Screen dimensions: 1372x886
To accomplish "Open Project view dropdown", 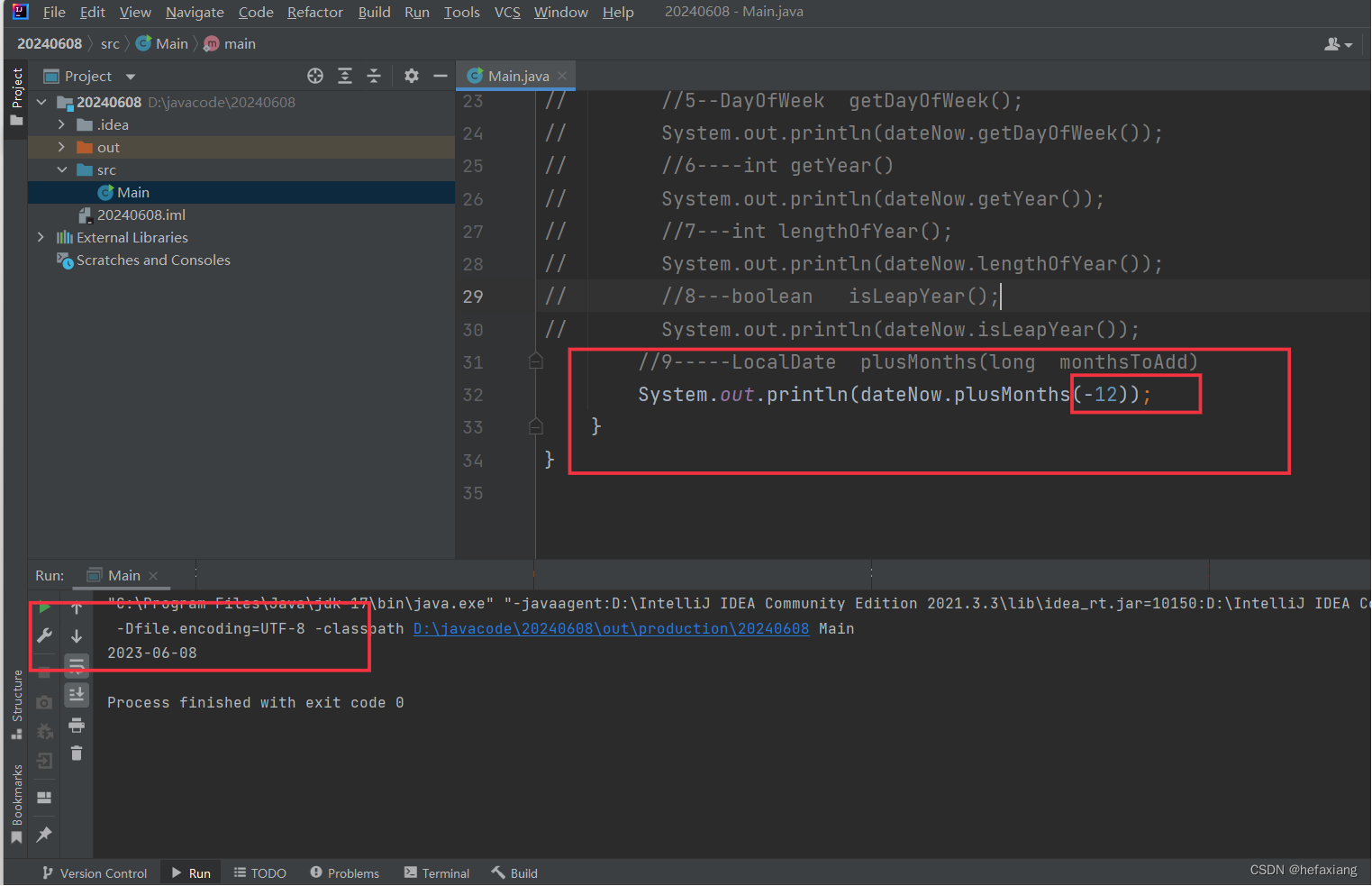I will click(x=131, y=77).
